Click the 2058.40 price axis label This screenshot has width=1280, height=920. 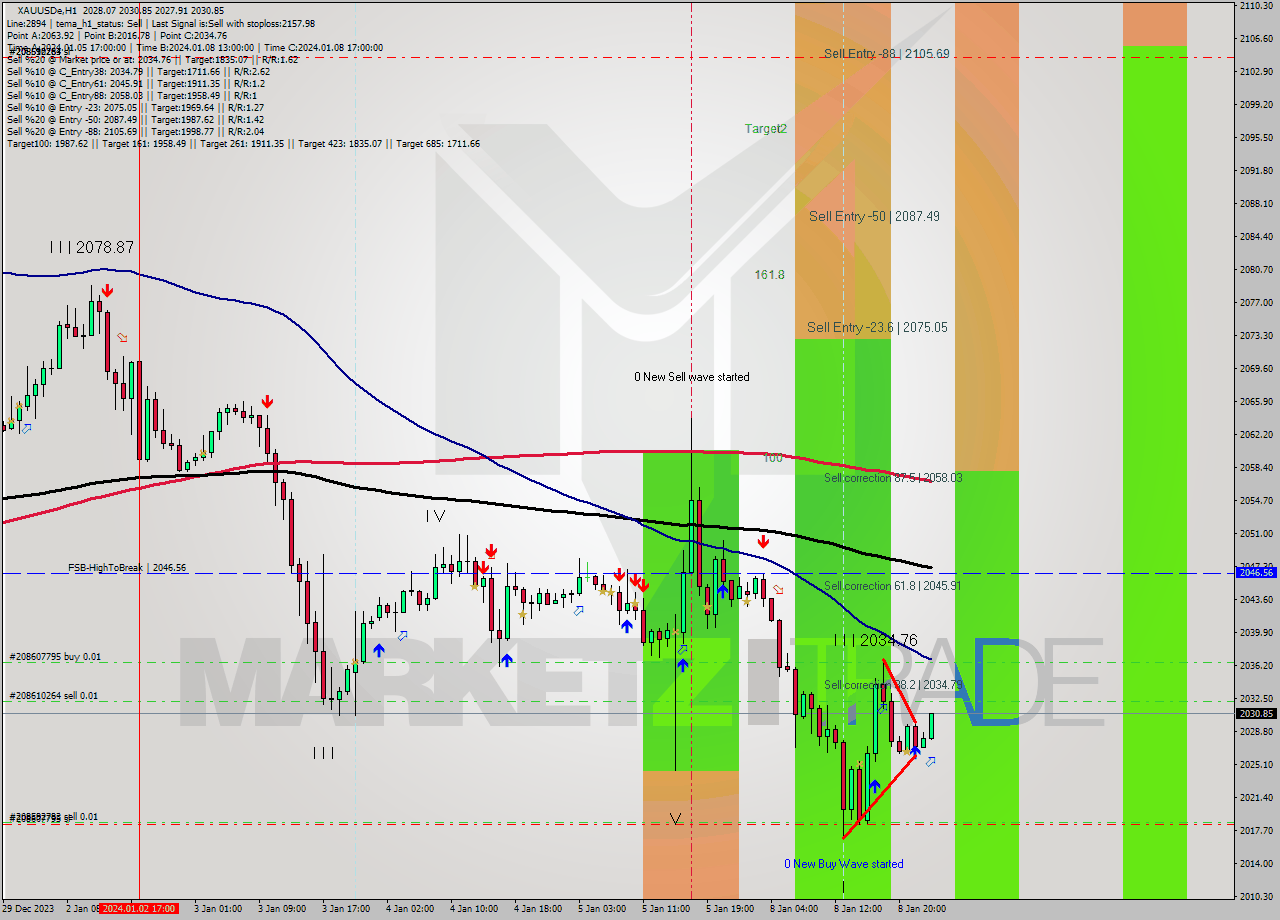pyautogui.click(x=1255, y=468)
